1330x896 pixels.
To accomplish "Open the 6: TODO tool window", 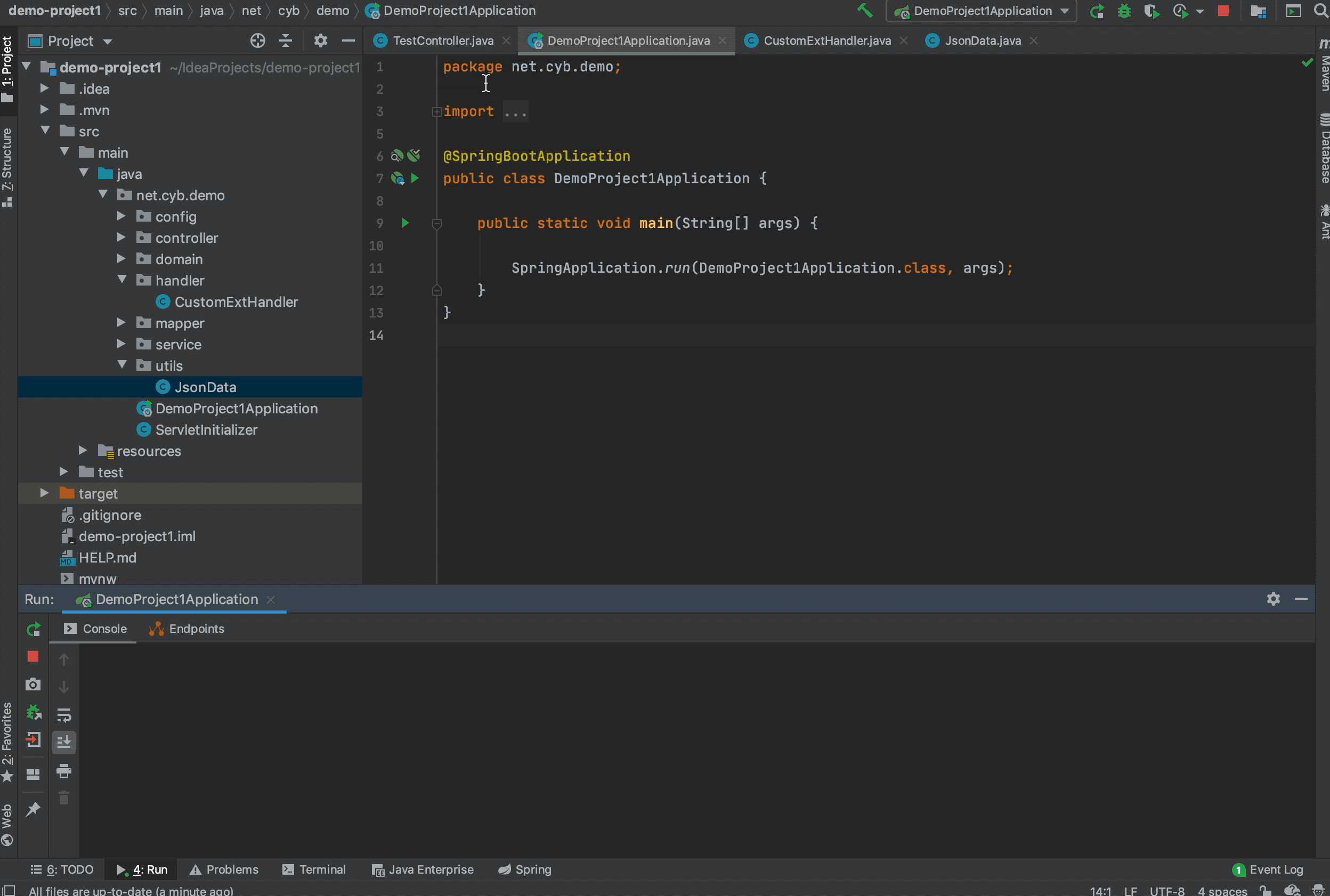I will click(62, 869).
